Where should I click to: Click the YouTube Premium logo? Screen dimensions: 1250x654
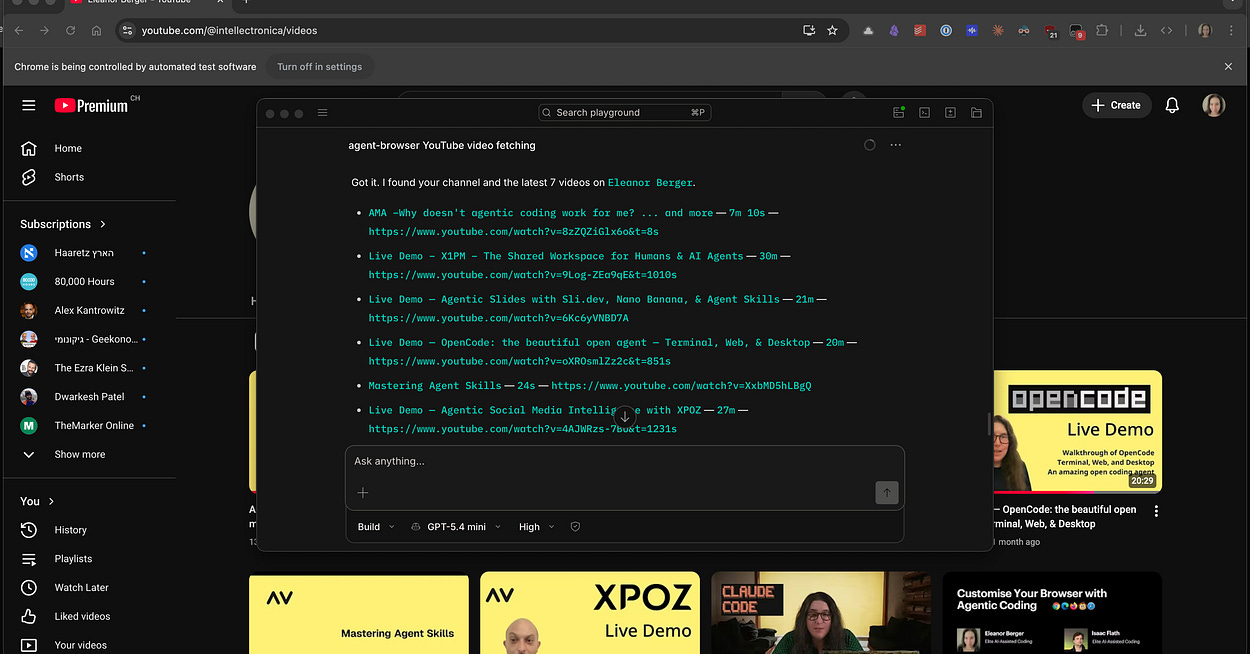click(91, 105)
